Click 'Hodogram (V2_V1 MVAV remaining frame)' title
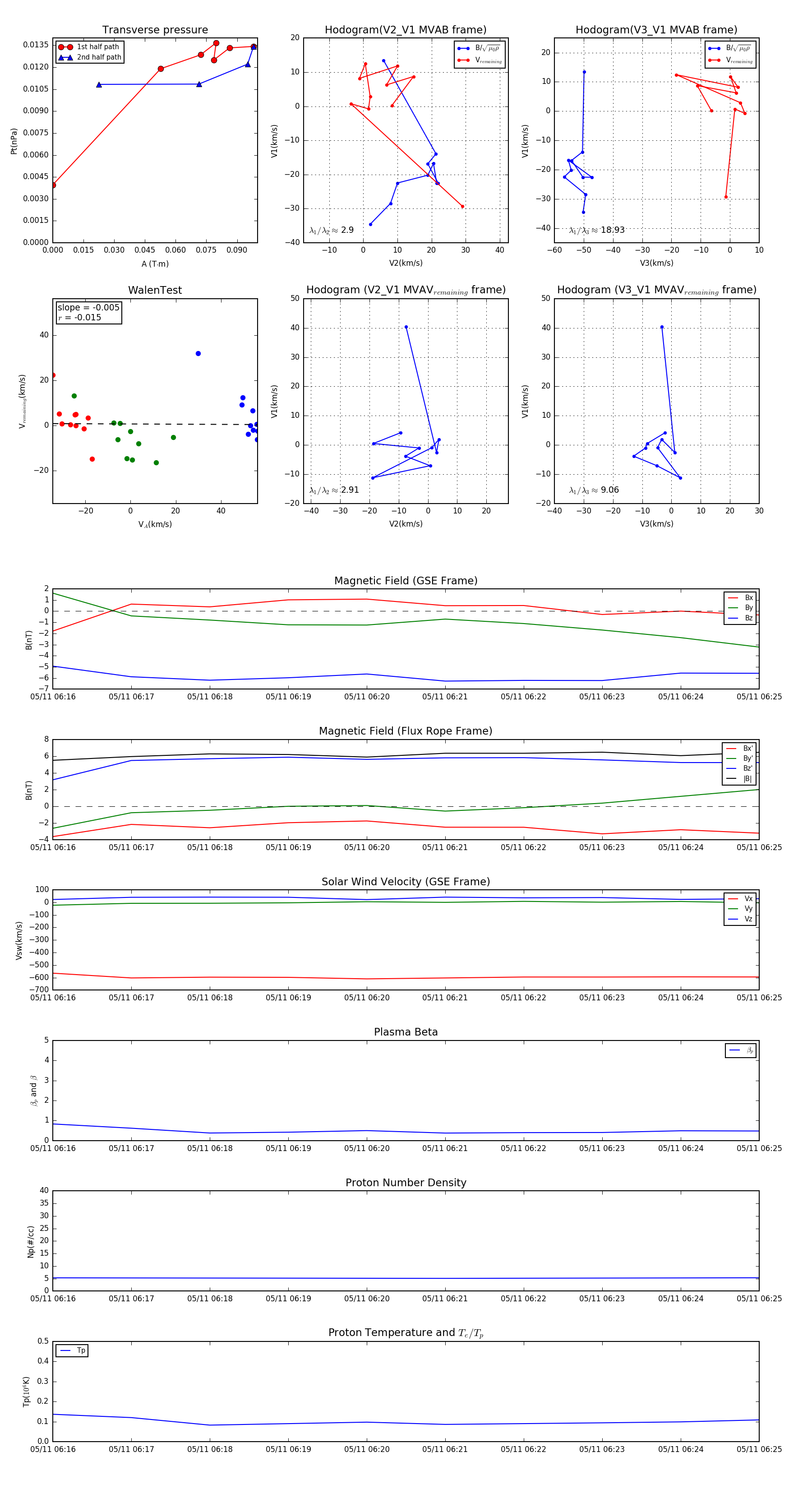This screenshot has width=812, height=1489. click(406, 290)
